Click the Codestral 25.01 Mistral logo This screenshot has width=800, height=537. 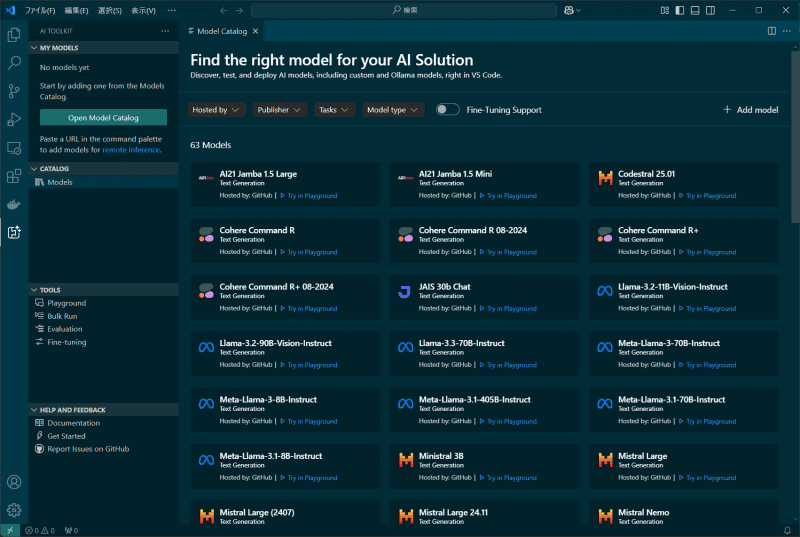605,178
